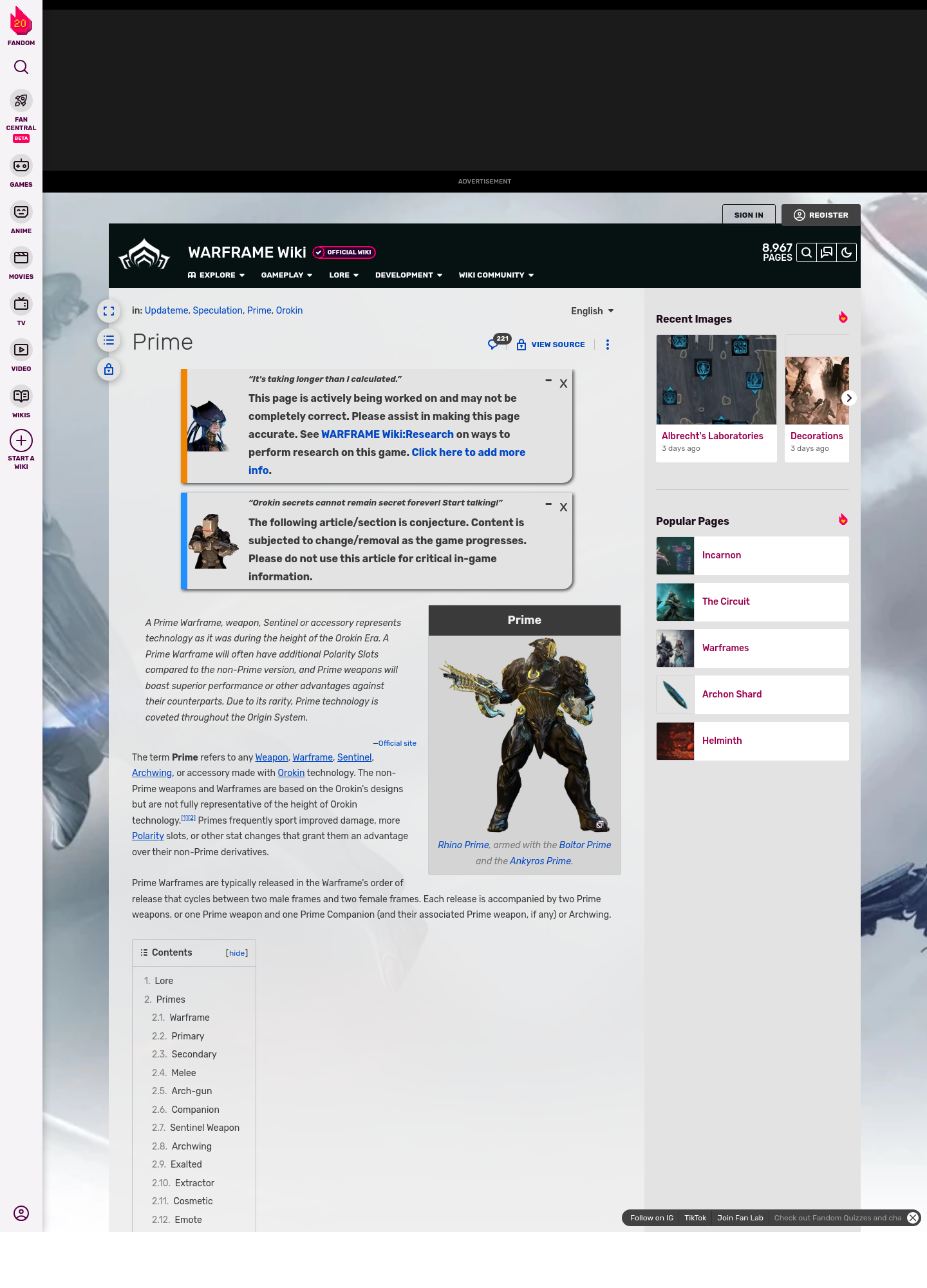Click TikTok in bottom bar
This screenshot has width=927, height=1288.
click(x=695, y=1218)
